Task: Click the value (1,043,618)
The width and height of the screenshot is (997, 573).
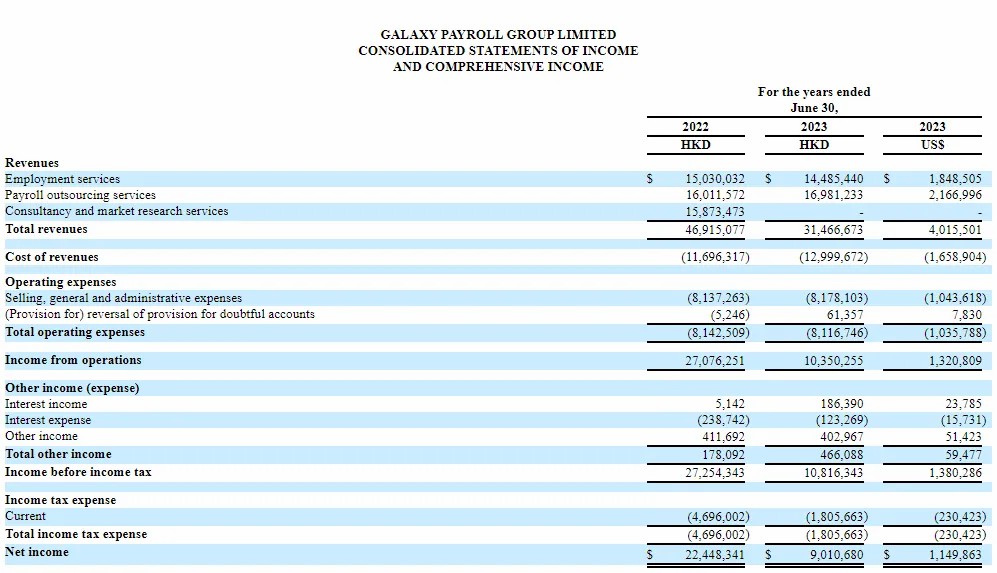Action: (x=955, y=298)
